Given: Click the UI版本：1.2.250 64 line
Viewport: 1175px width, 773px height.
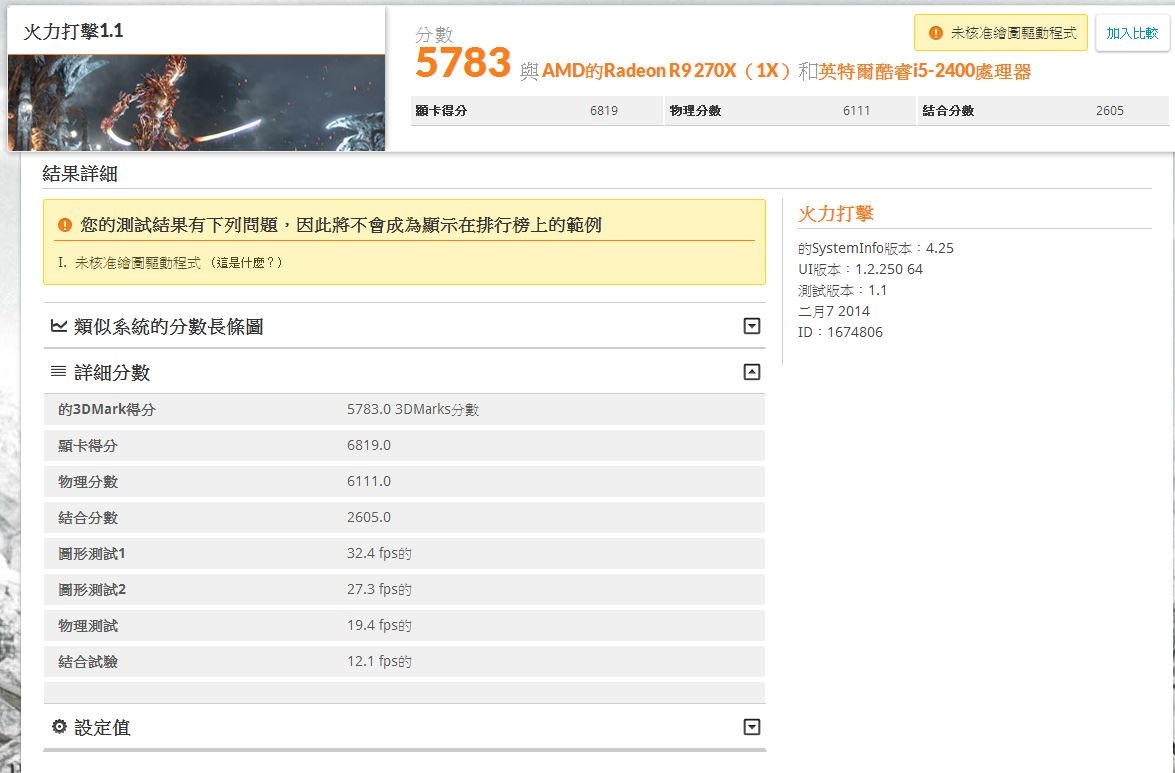Looking at the screenshot, I should (x=860, y=269).
